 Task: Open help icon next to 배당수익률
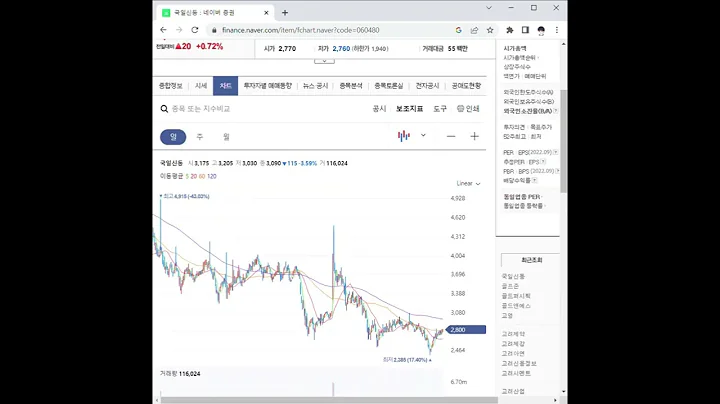click(x=534, y=180)
